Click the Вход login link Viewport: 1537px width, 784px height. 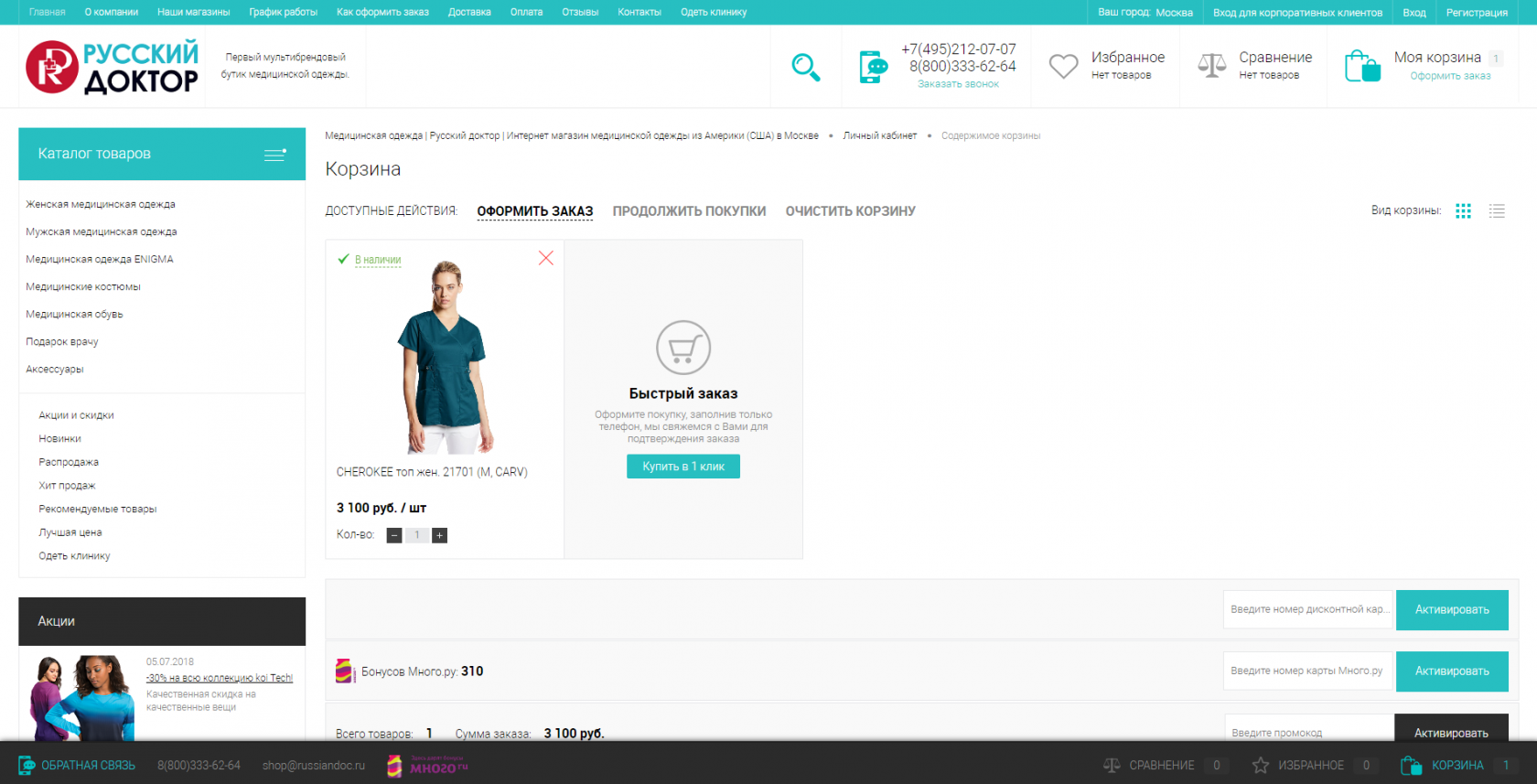[1414, 13]
